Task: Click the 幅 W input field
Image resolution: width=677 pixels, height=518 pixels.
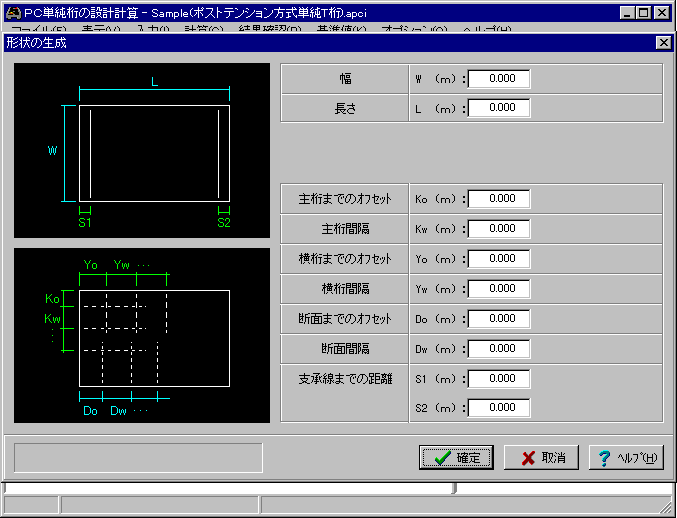Action: point(499,79)
